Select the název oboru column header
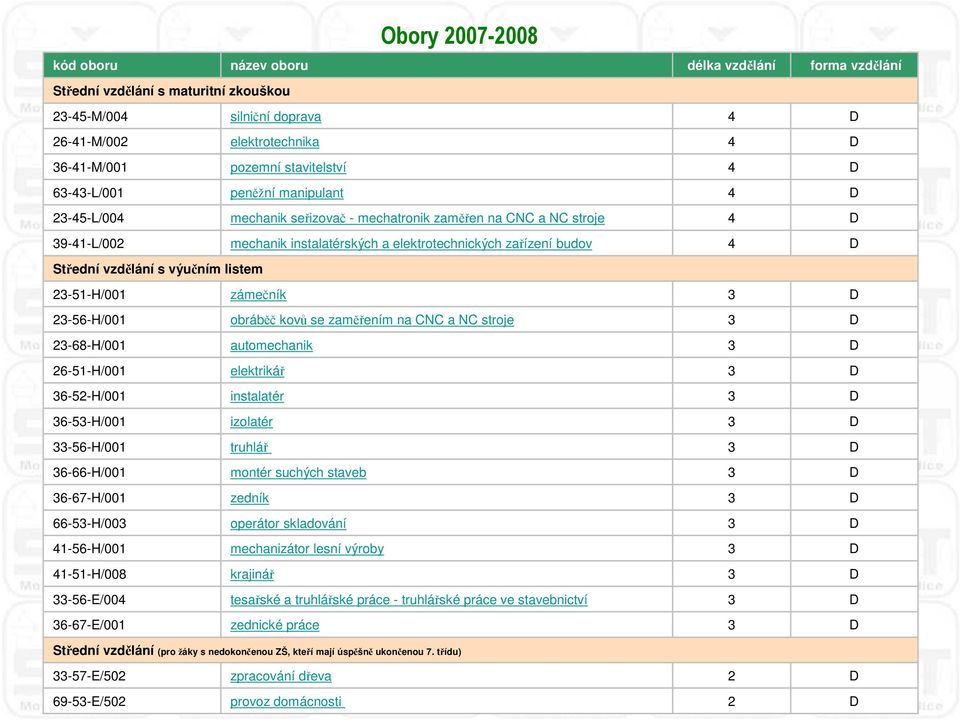The width and height of the screenshot is (960, 720). tap(269, 66)
